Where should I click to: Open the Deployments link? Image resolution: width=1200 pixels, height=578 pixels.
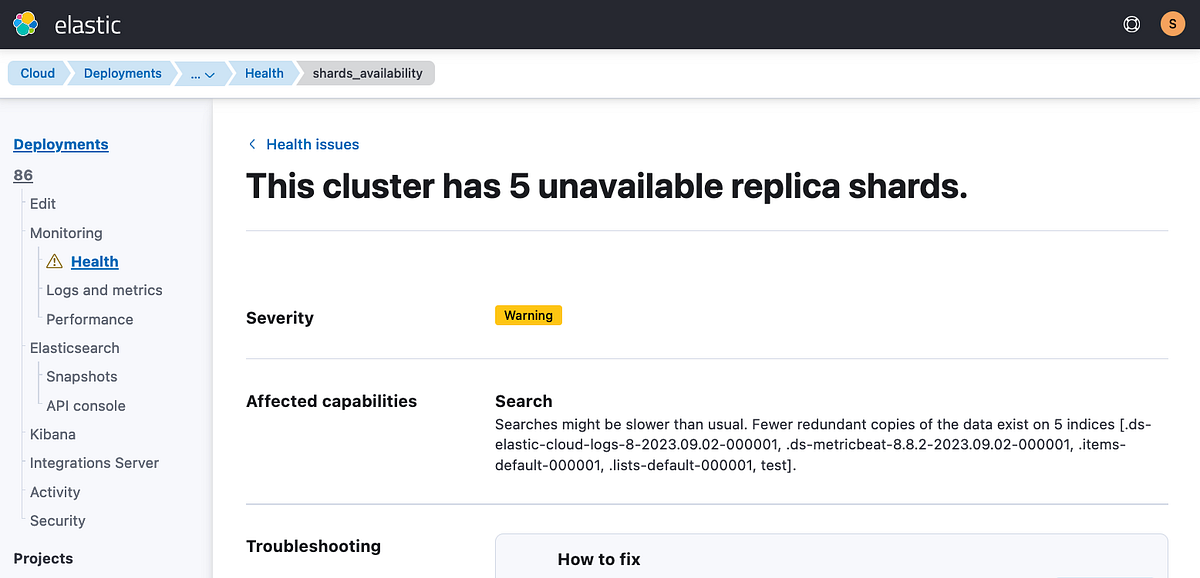(x=60, y=144)
